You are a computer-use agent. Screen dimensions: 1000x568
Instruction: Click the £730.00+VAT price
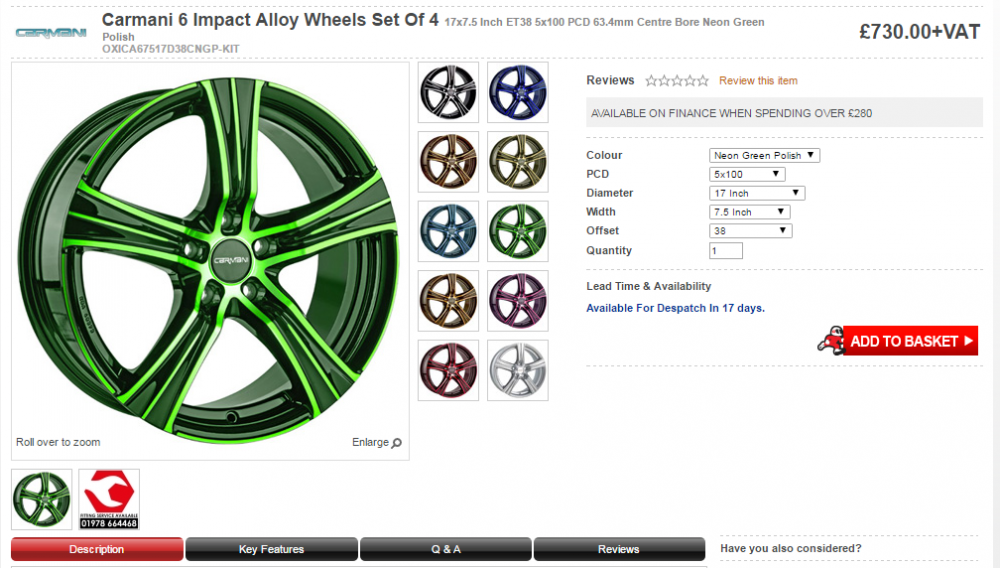tap(919, 32)
